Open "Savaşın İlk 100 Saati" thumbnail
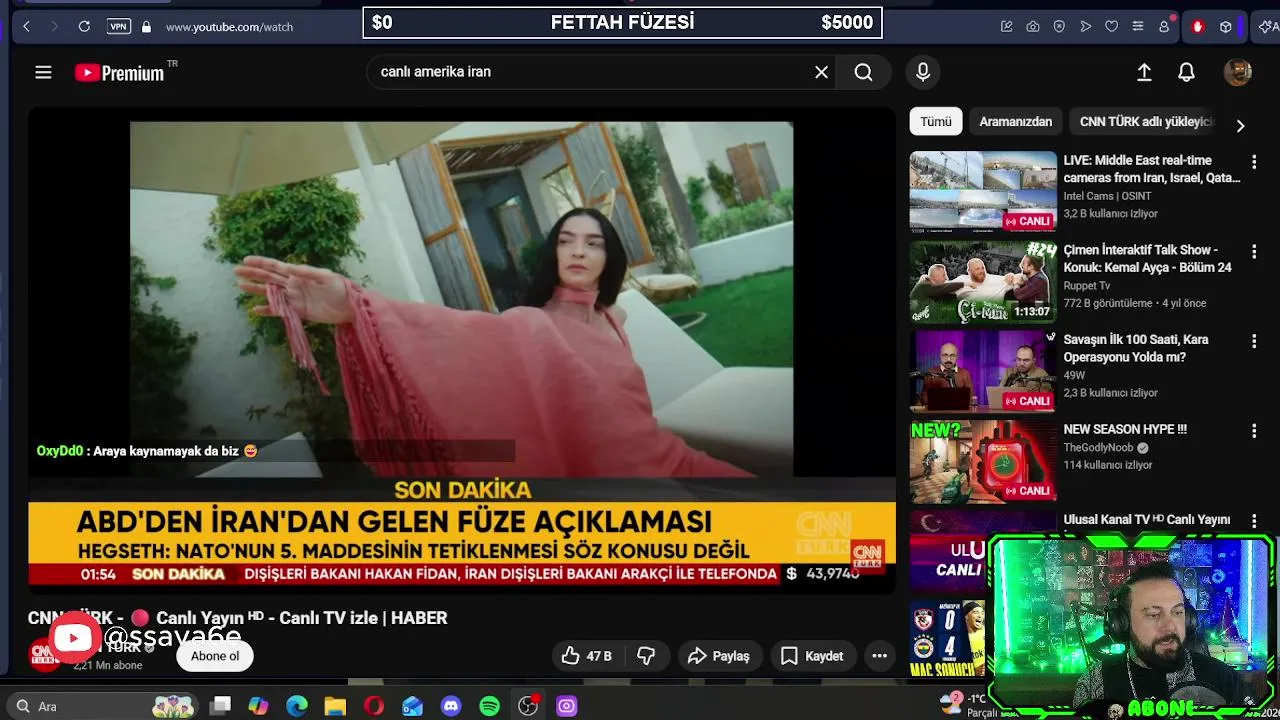This screenshot has width=1280, height=720. pyautogui.click(x=983, y=372)
